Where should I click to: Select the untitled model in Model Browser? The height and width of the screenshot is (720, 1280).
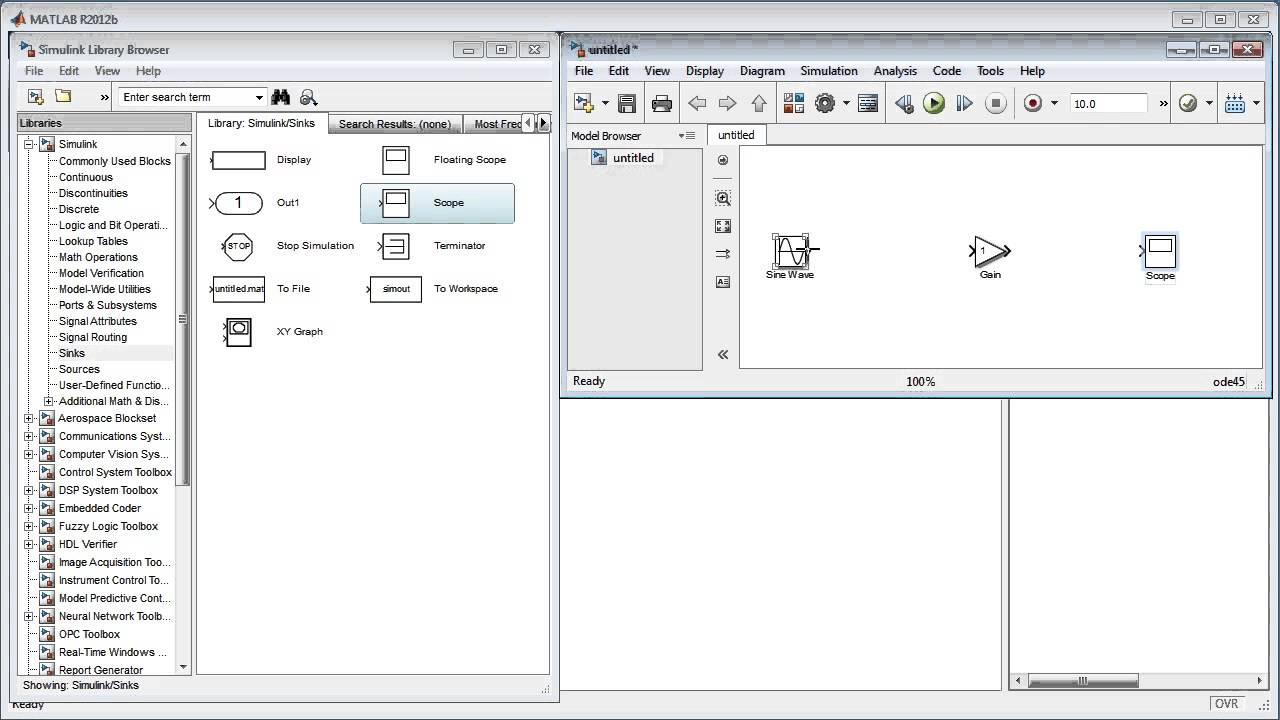633,158
